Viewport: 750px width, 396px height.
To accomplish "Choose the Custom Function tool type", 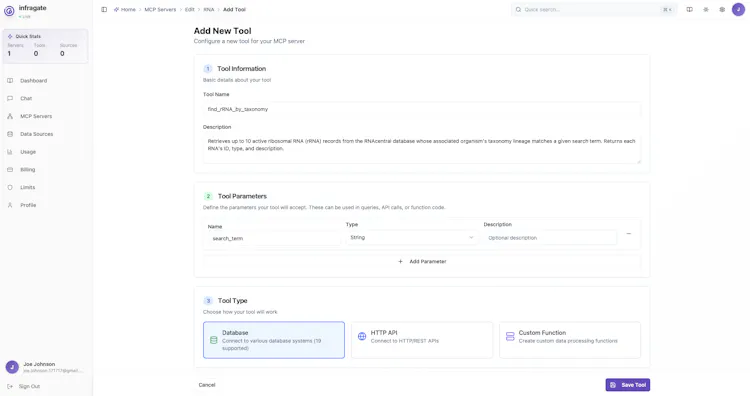I will coord(570,340).
